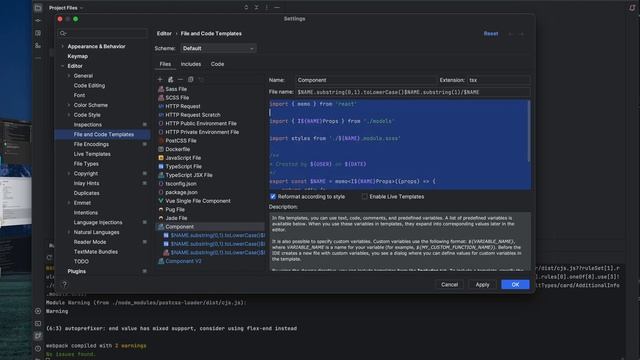Expand Appearance & Behavior section

62,47
